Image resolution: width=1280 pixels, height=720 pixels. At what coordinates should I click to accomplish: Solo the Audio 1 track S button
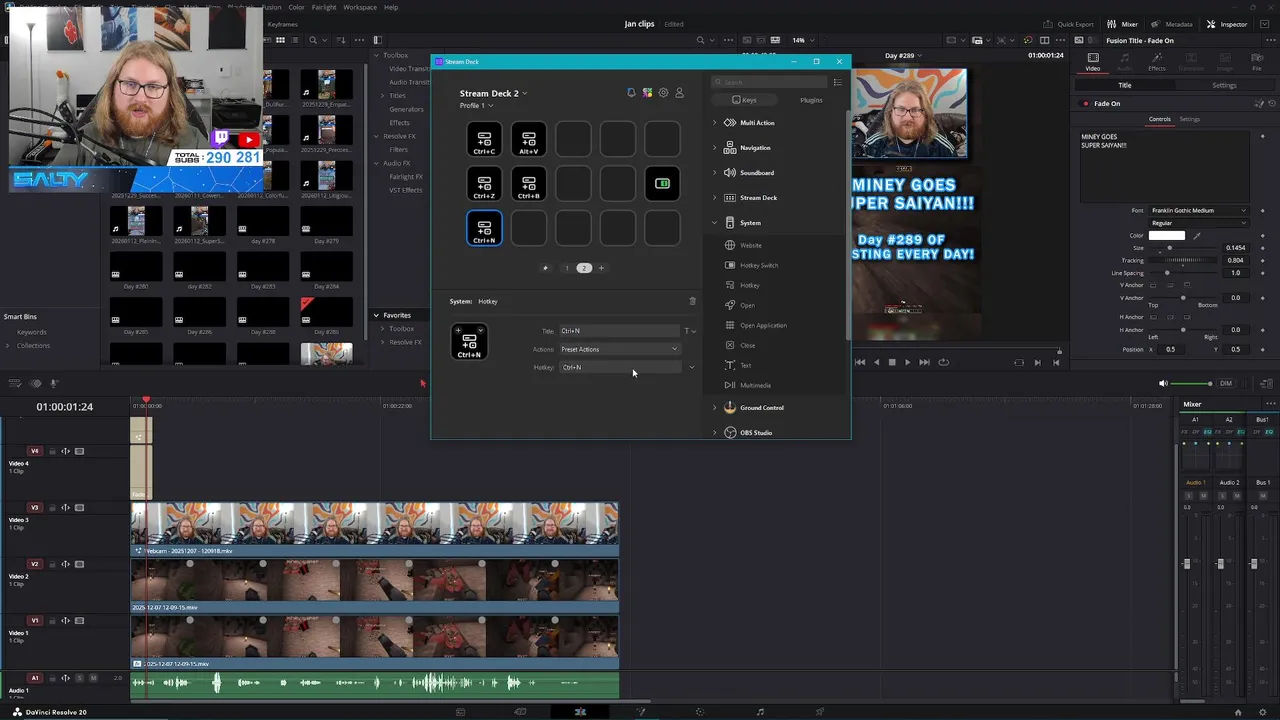click(80, 678)
